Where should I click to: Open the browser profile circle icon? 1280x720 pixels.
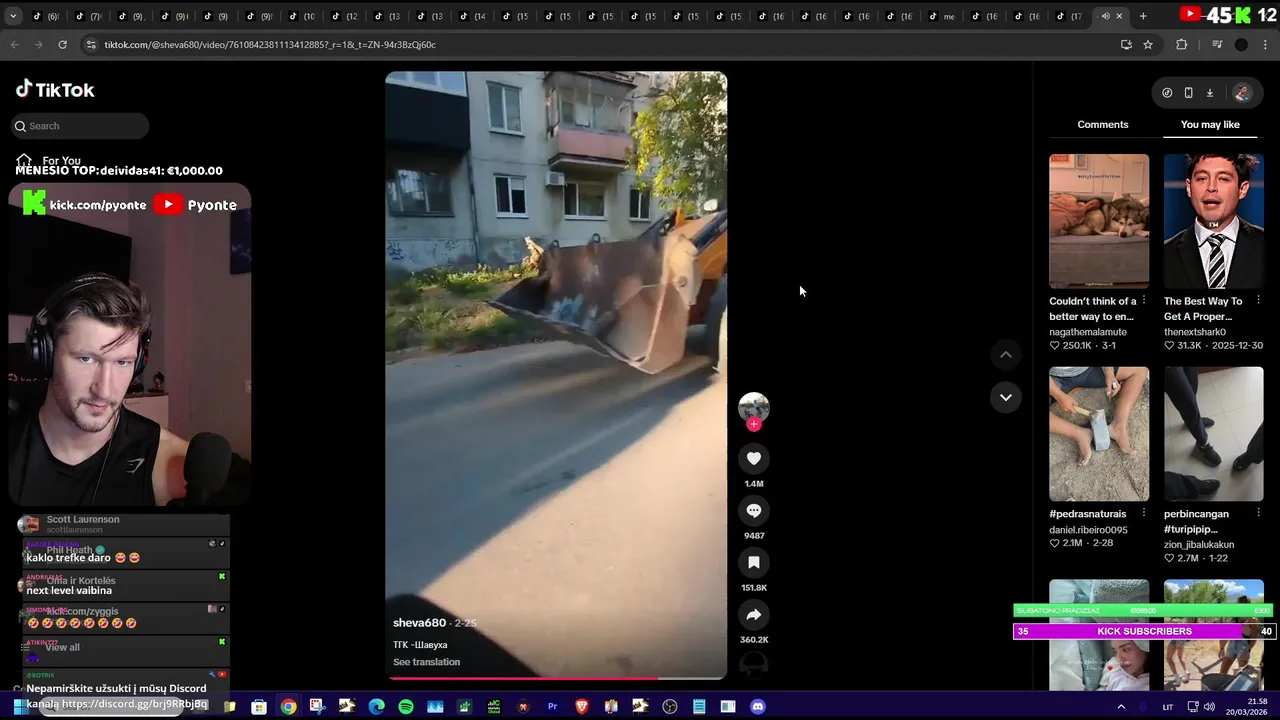pos(1241,44)
